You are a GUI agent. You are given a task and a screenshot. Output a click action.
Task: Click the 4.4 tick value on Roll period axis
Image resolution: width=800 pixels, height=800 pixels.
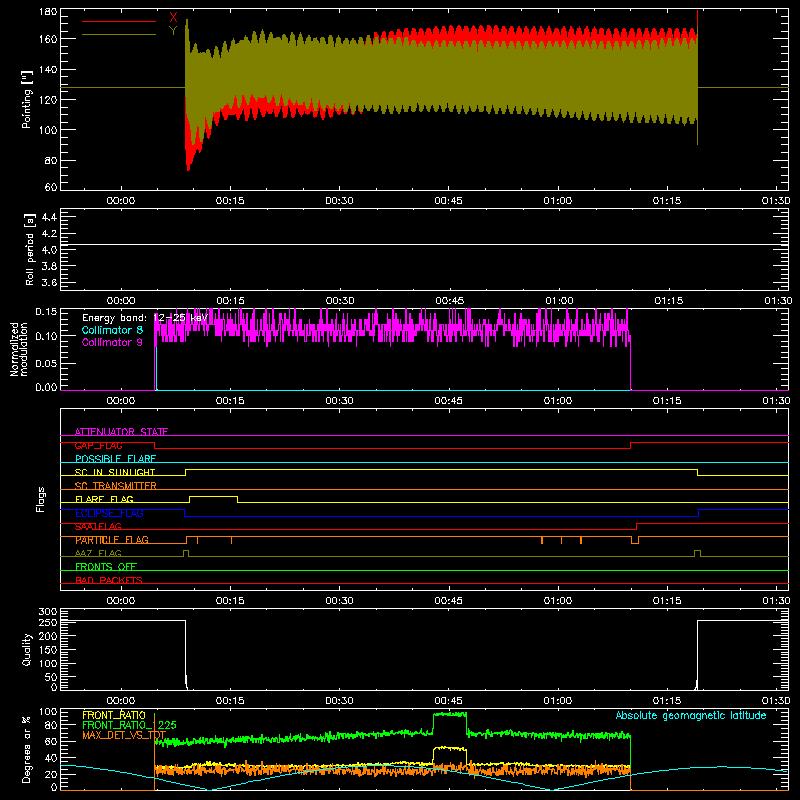(x=49, y=217)
